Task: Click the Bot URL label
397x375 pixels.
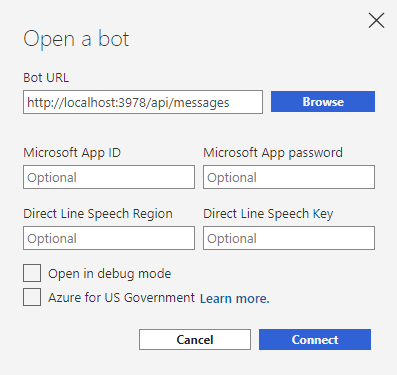Action: [46, 78]
